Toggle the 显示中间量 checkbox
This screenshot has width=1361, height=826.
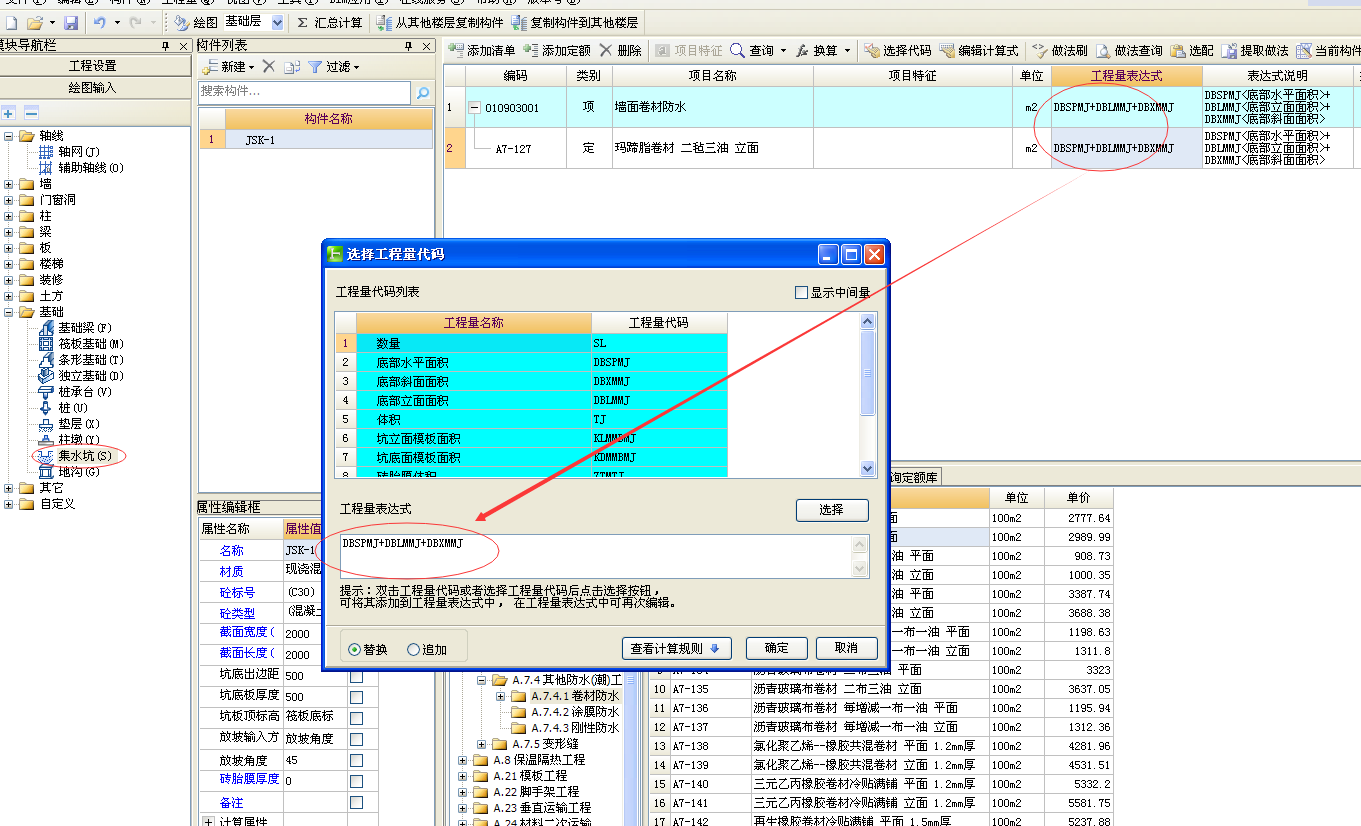[x=800, y=293]
